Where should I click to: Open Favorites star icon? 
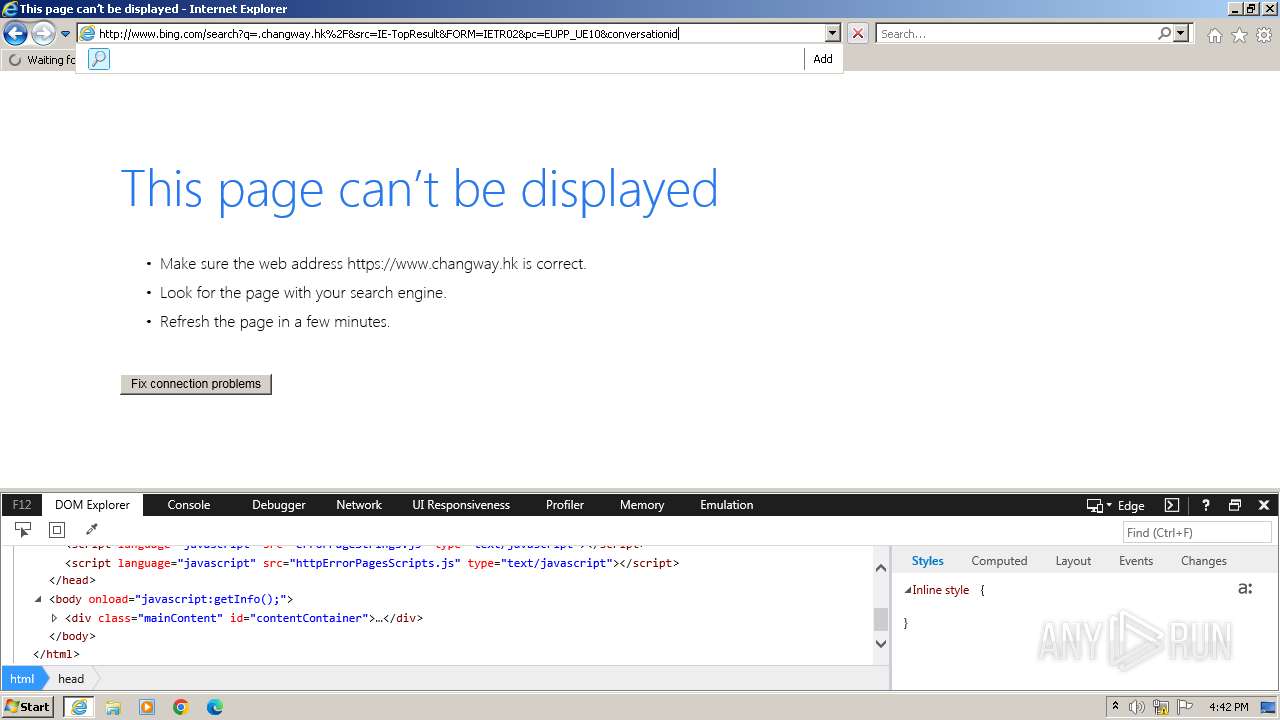[x=1239, y=35]
